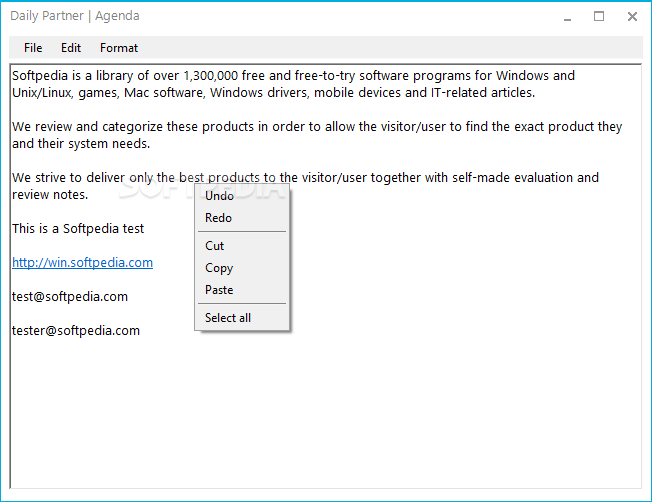
Task: Click the test@softpedia.com text line
Action: coord(70,297)
